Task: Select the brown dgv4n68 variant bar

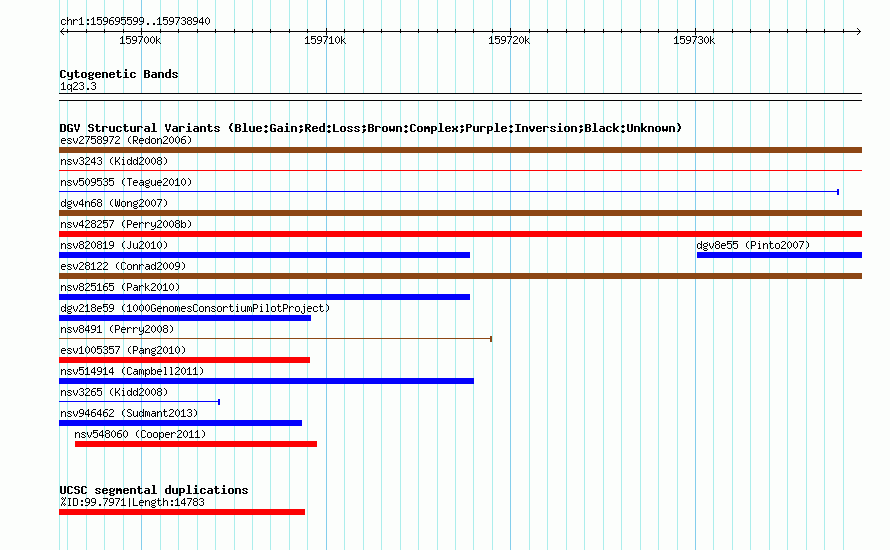Action: coord(460,213)
